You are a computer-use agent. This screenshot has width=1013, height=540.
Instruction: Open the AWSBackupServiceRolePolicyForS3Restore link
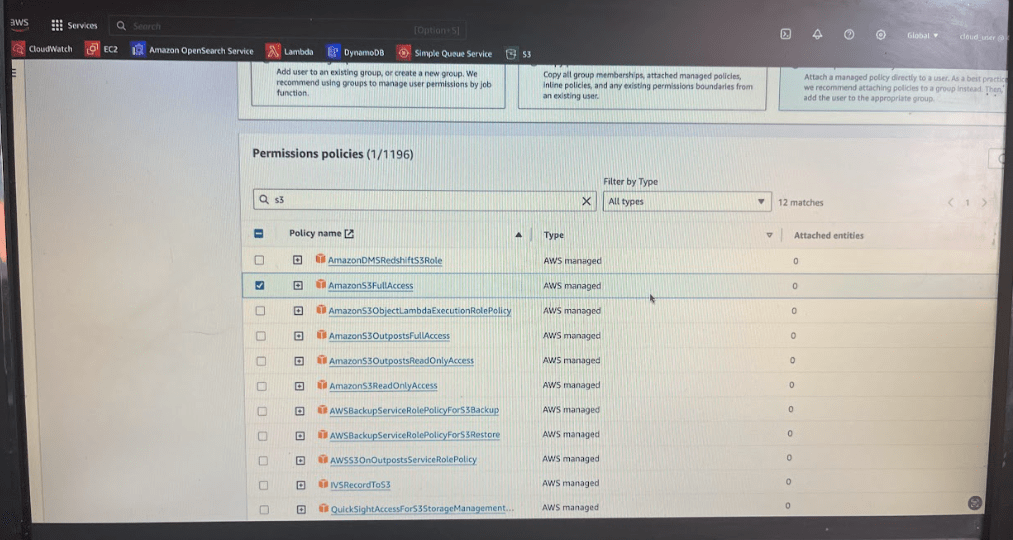coord(414,435)
